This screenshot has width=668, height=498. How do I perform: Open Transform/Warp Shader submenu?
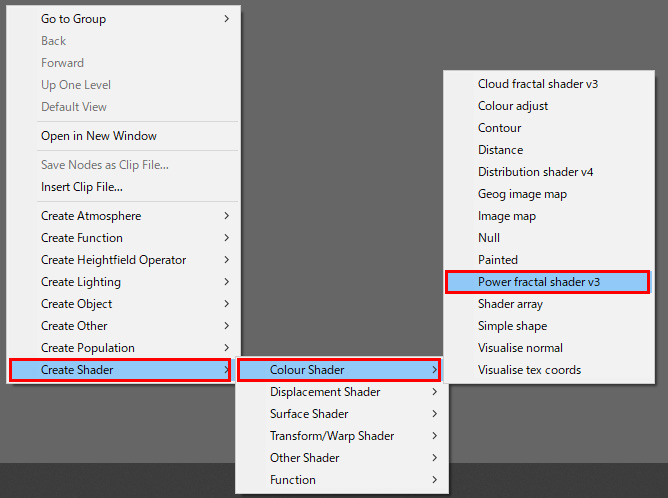coord(332,436)
